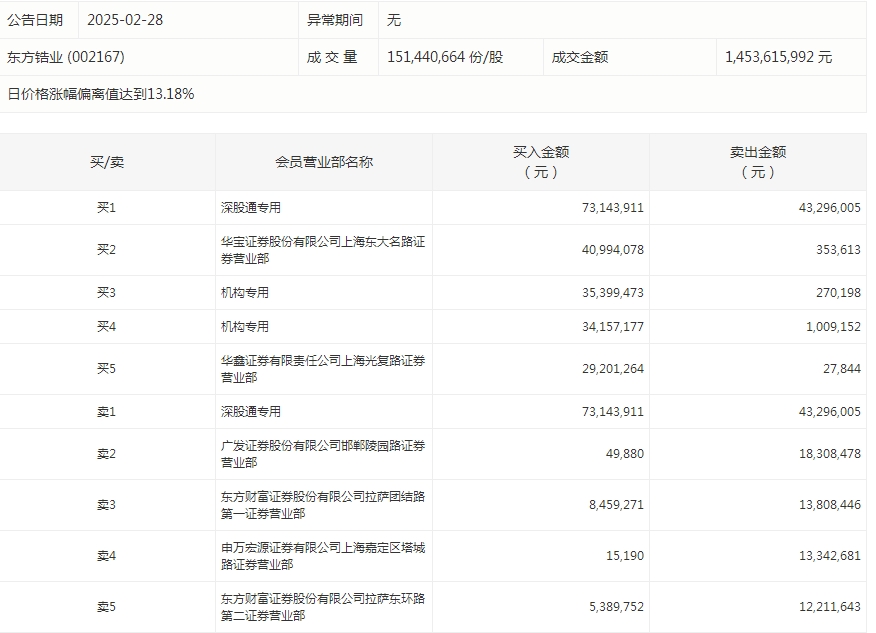Screen dimensions: 876x633
Task: Select buy amount 73,143,911 in 买1 row
Action: pos(613,208)
